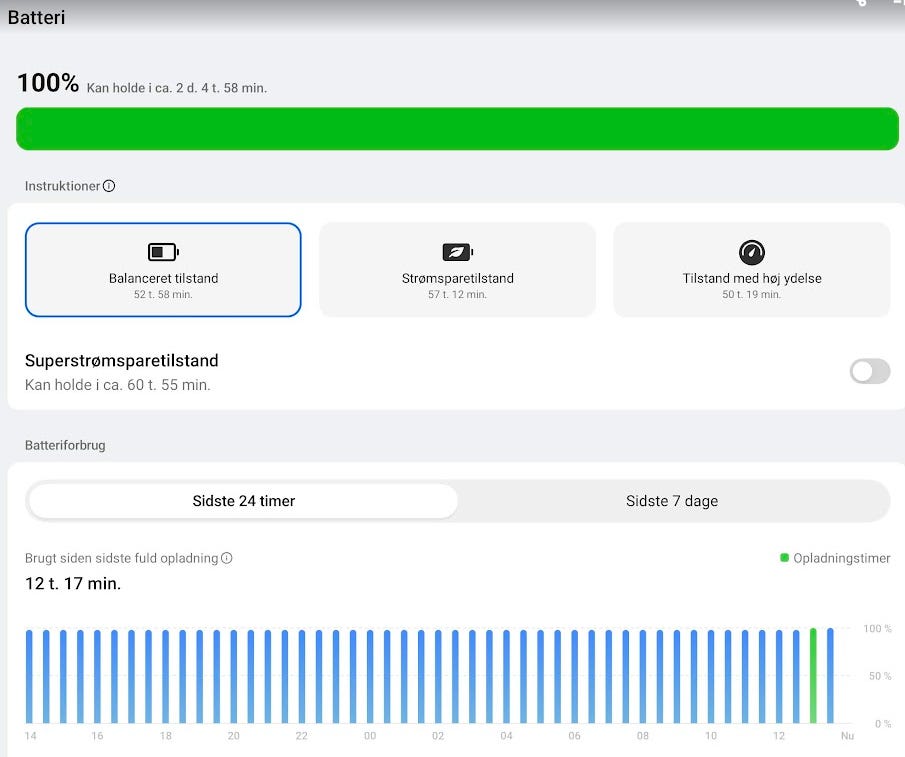The height and width of the screenshot is (757, 905).
Task: Click the 'Batteri' page title
Action: pyautogui.click(x=36, y=17)
